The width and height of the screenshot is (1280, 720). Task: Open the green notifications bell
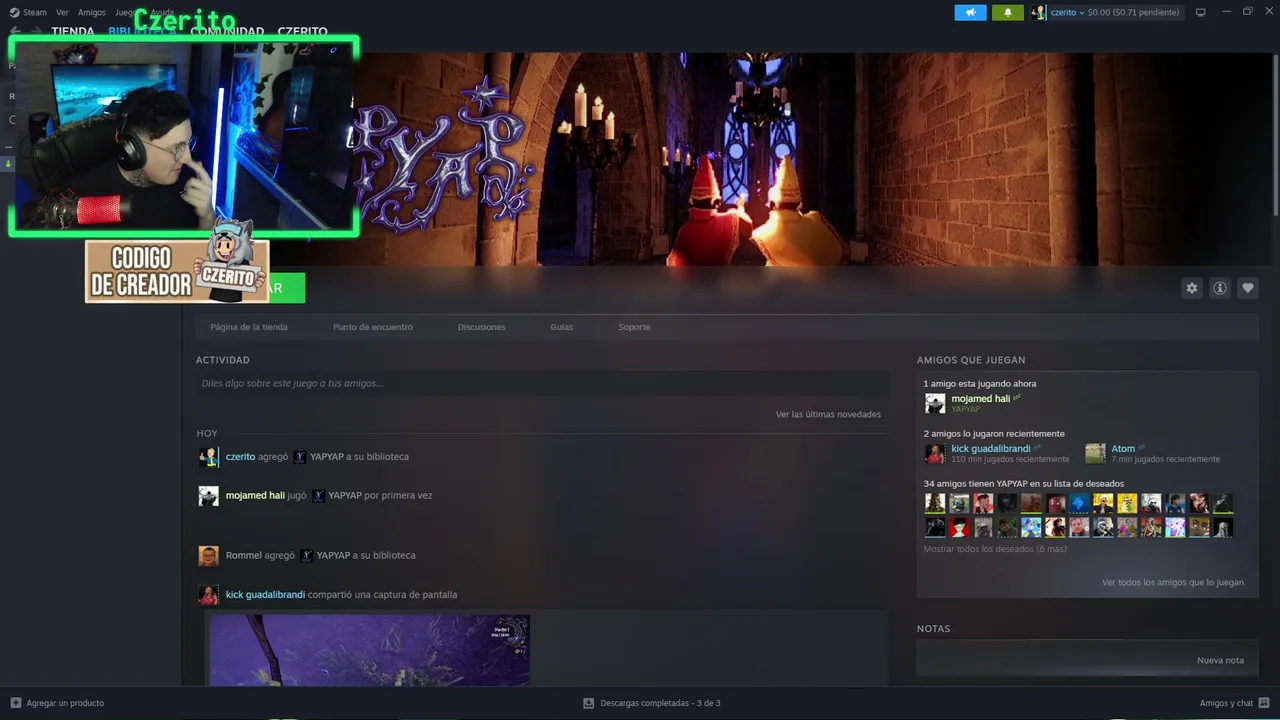click(1007, 12)
